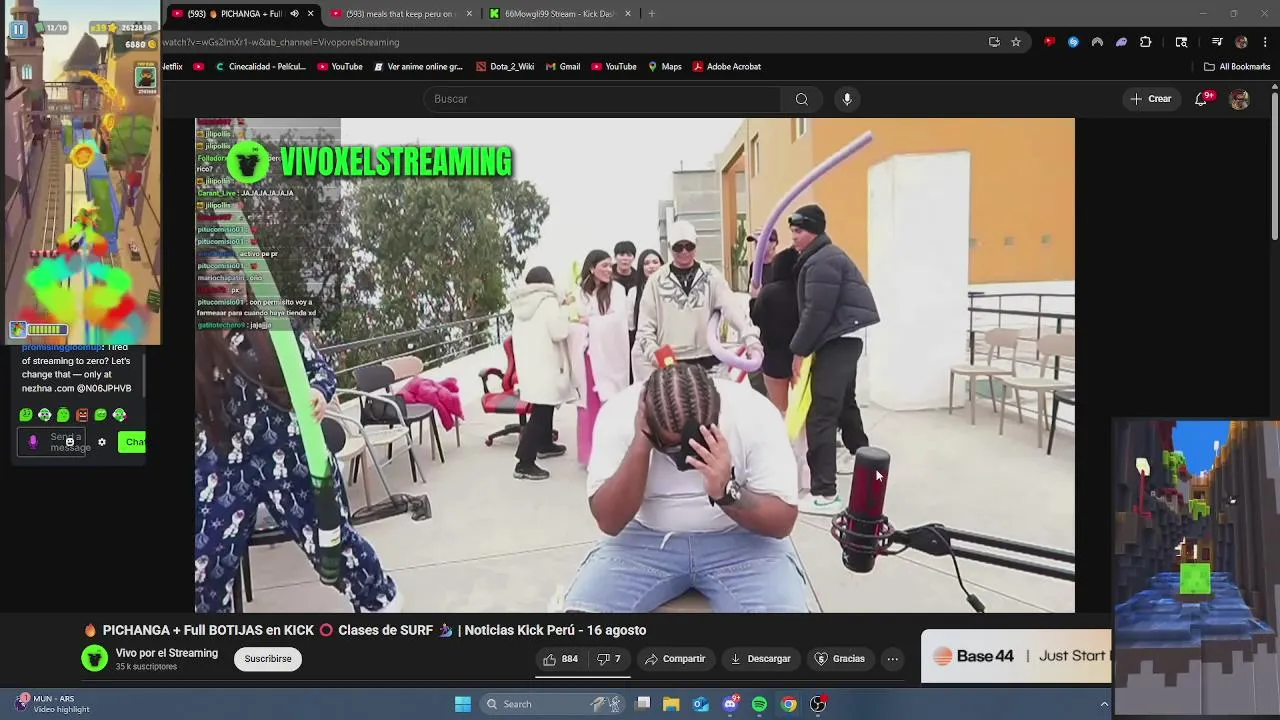Select the first green emote in chat row
Screen dimensions: 1280x720
pos(26,415)
